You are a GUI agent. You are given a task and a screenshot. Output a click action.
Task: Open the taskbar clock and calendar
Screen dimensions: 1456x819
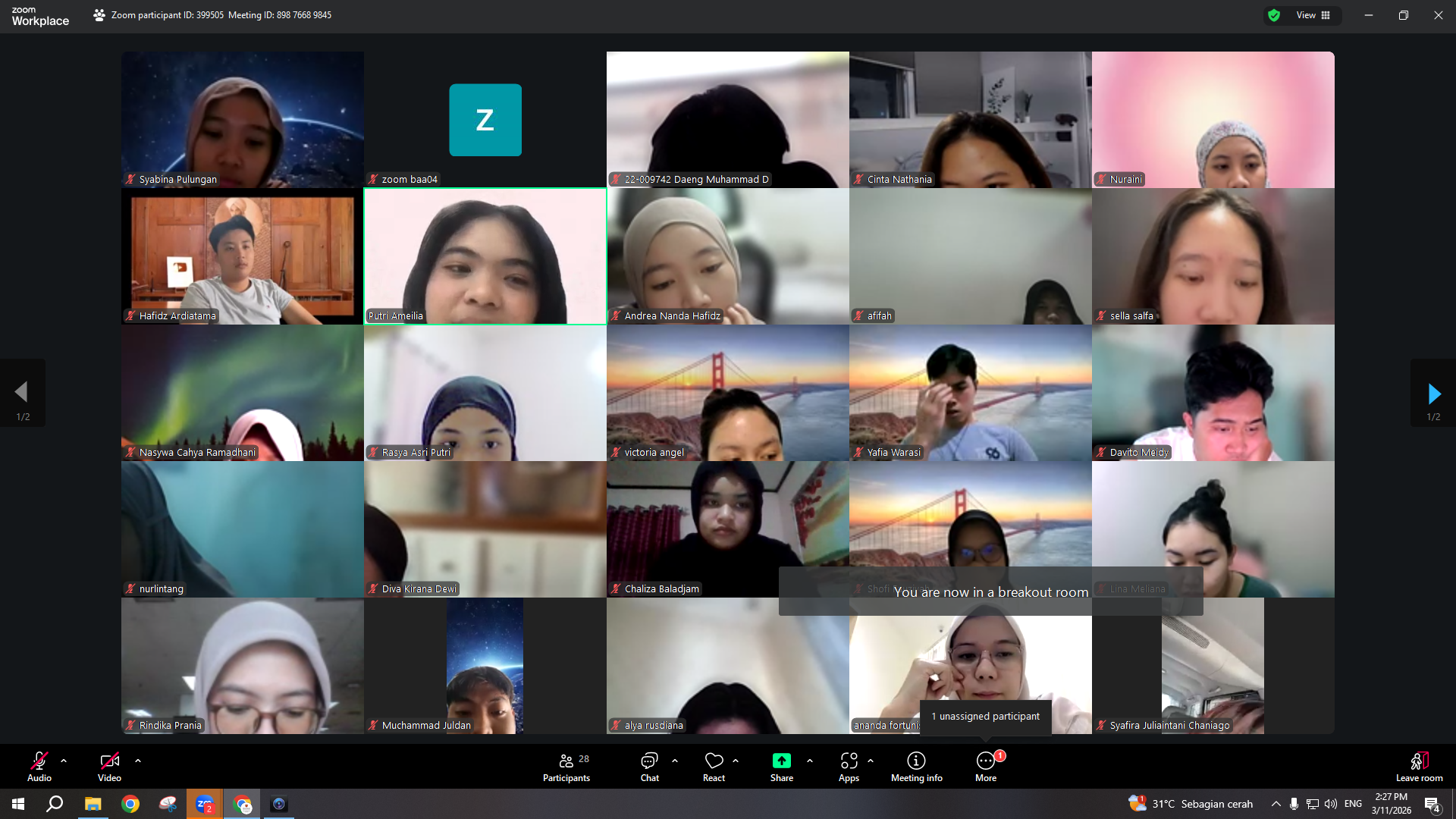[1392, 804]
